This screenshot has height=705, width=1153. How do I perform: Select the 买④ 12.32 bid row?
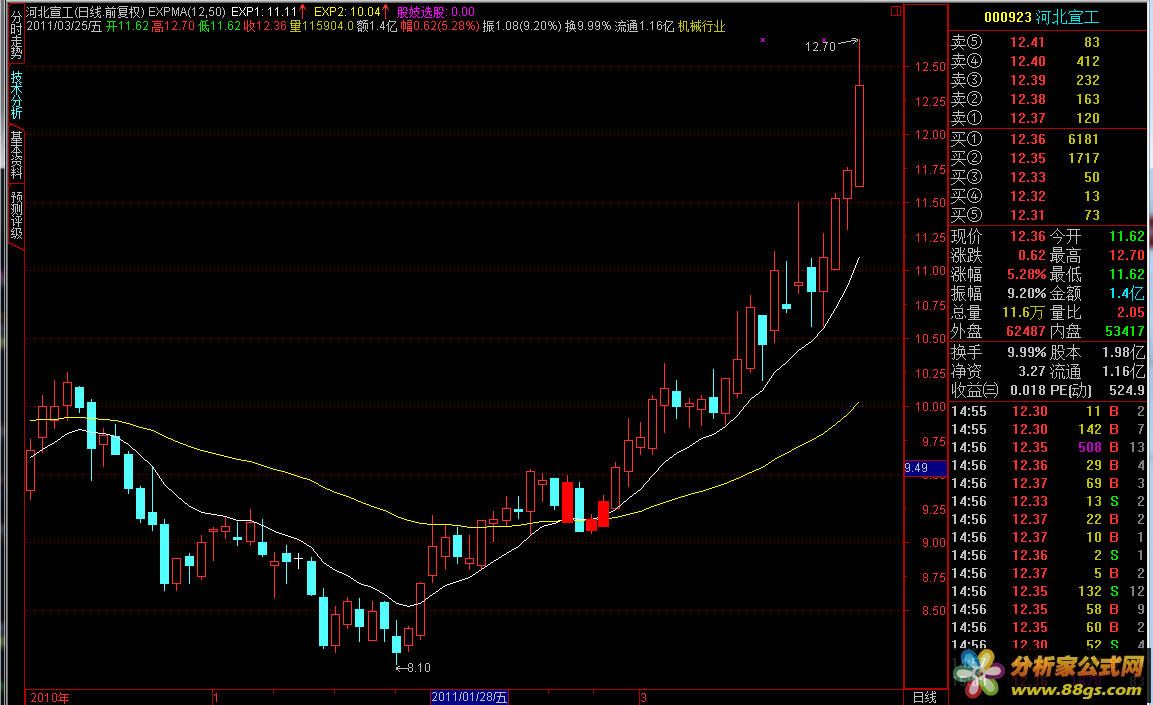[1047, 196]
